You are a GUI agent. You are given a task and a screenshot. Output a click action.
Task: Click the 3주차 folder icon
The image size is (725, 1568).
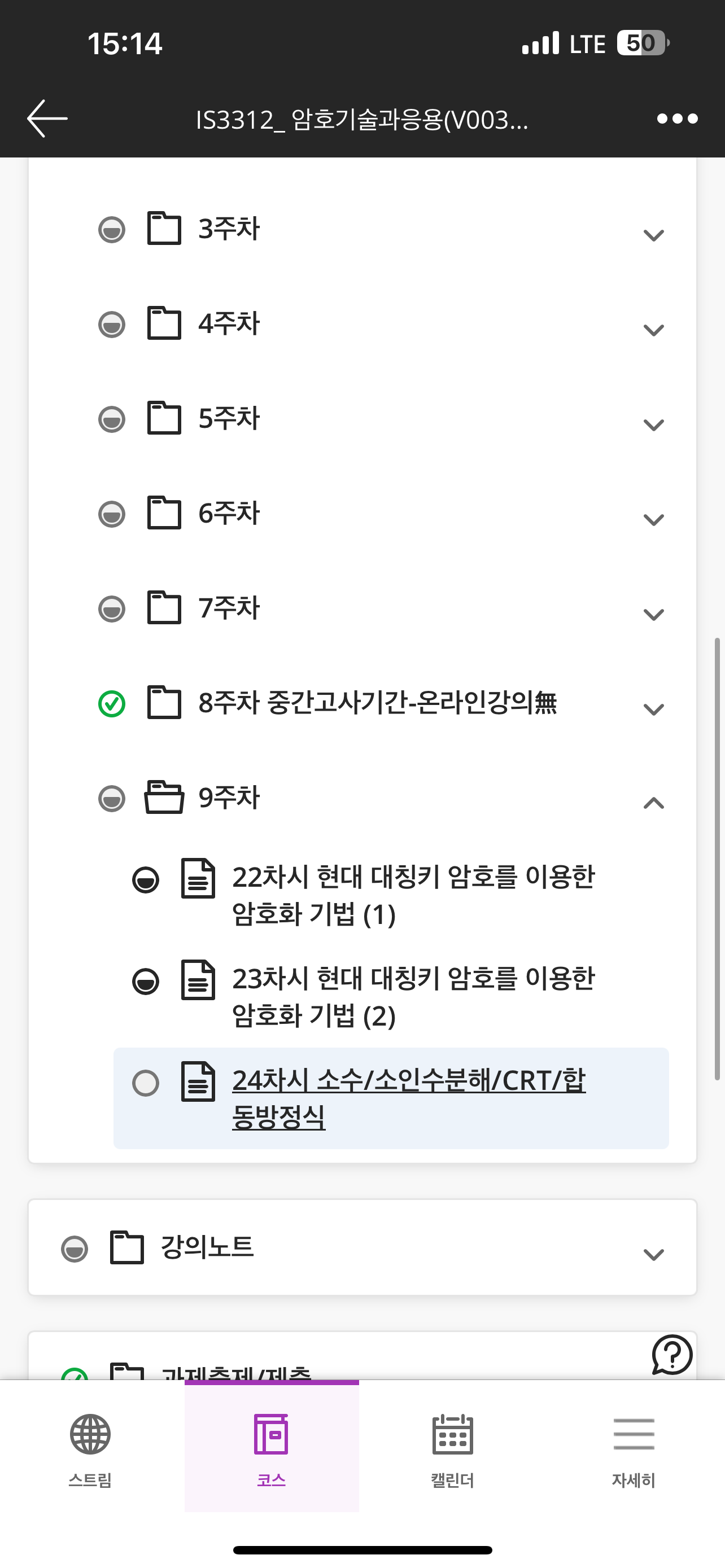point(164,229)
